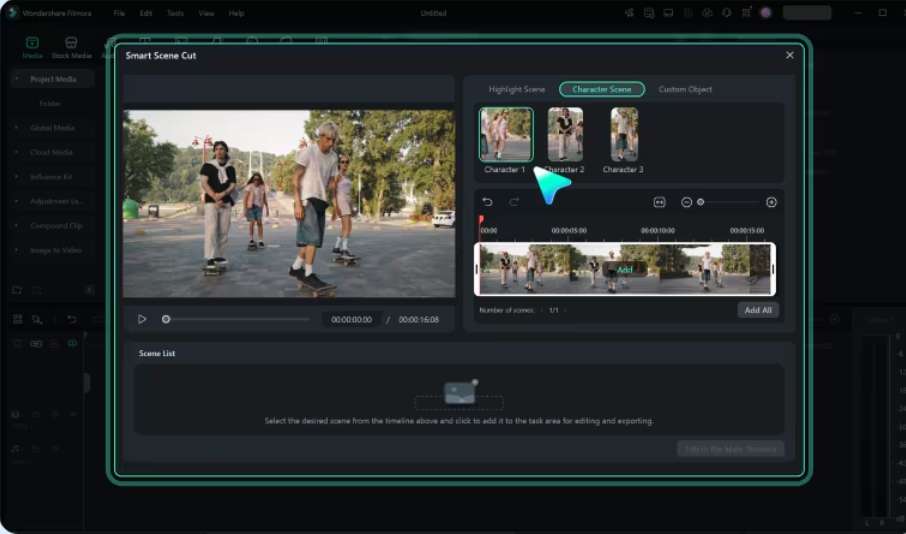Select the Character 2 thumbnail
The height and width of the screenshot is (534, 906).
pyautogui.click(x=565, y=134)
